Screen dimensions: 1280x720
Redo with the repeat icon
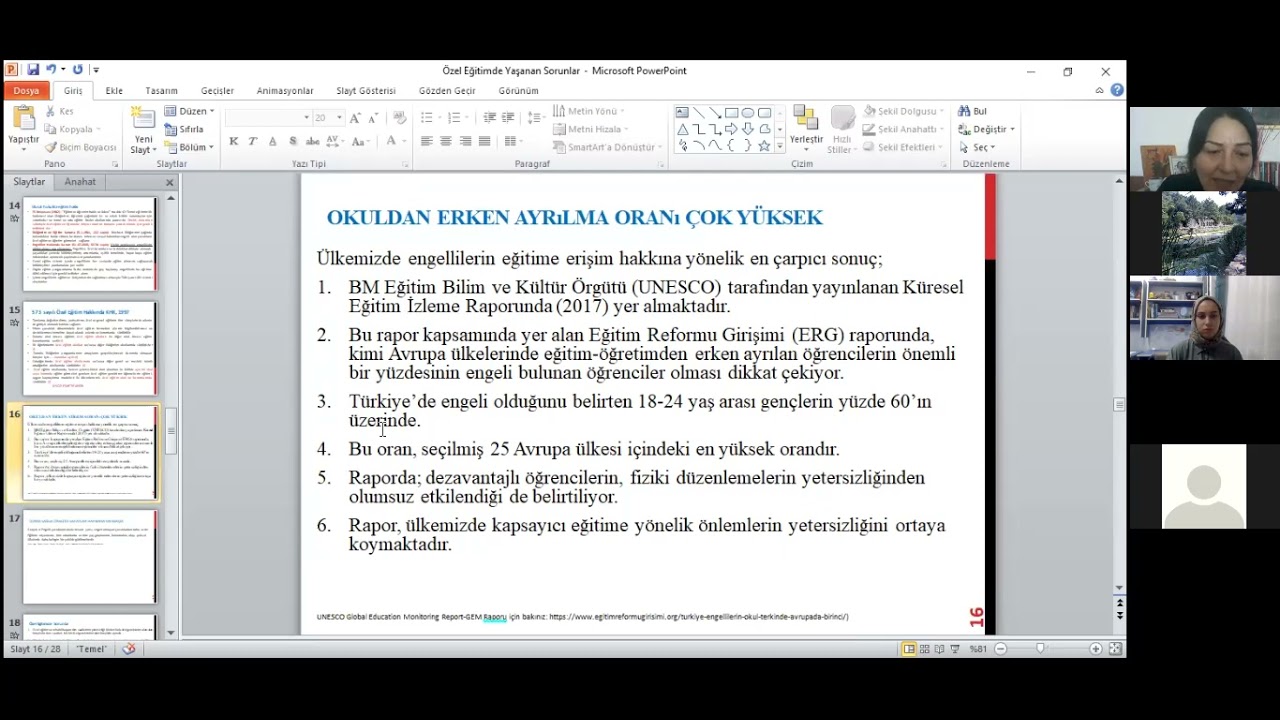78,70
